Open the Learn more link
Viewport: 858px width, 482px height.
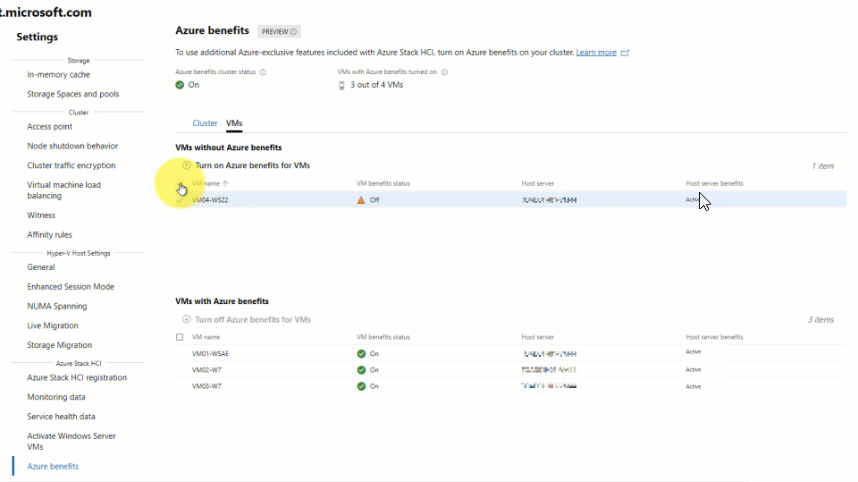tap(596, 53)
